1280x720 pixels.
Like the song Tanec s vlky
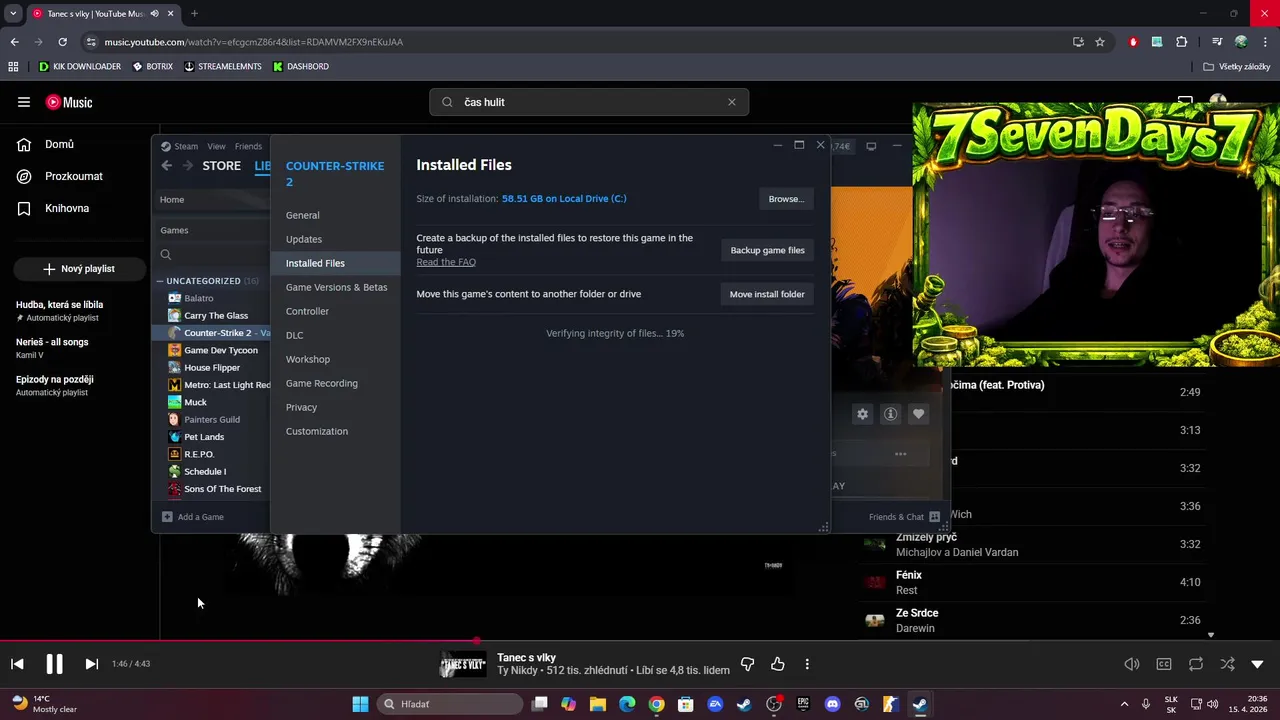[777, 664]
